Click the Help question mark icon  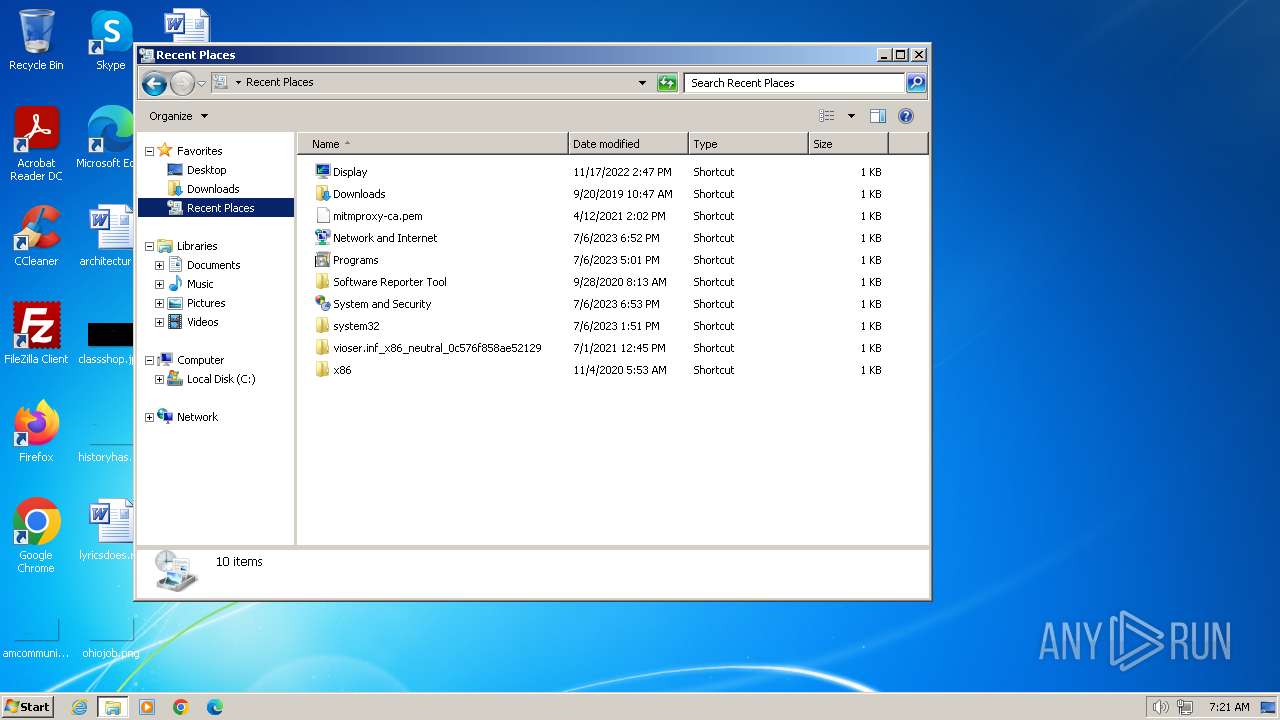click(906, 116)
